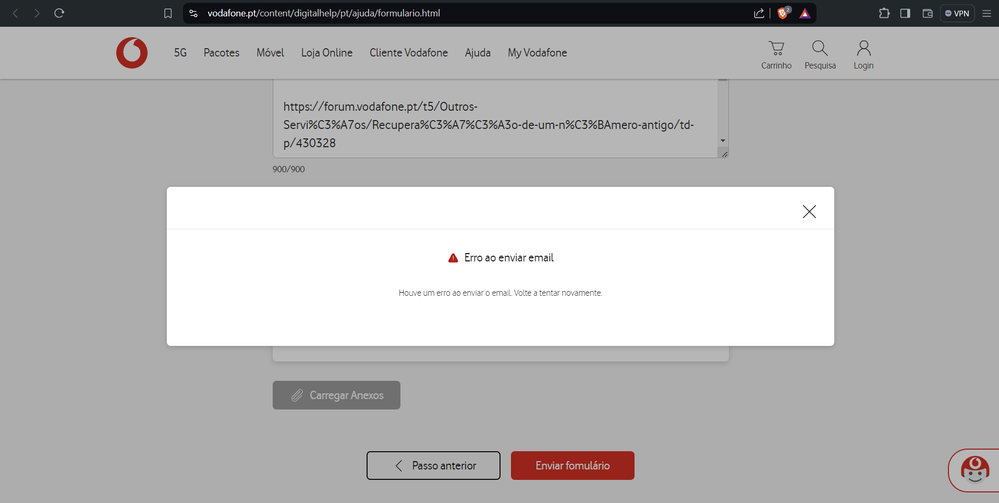Open the Brave Wallet
The height and width of the screenshot is (503, 999).
tap(927, 13)
